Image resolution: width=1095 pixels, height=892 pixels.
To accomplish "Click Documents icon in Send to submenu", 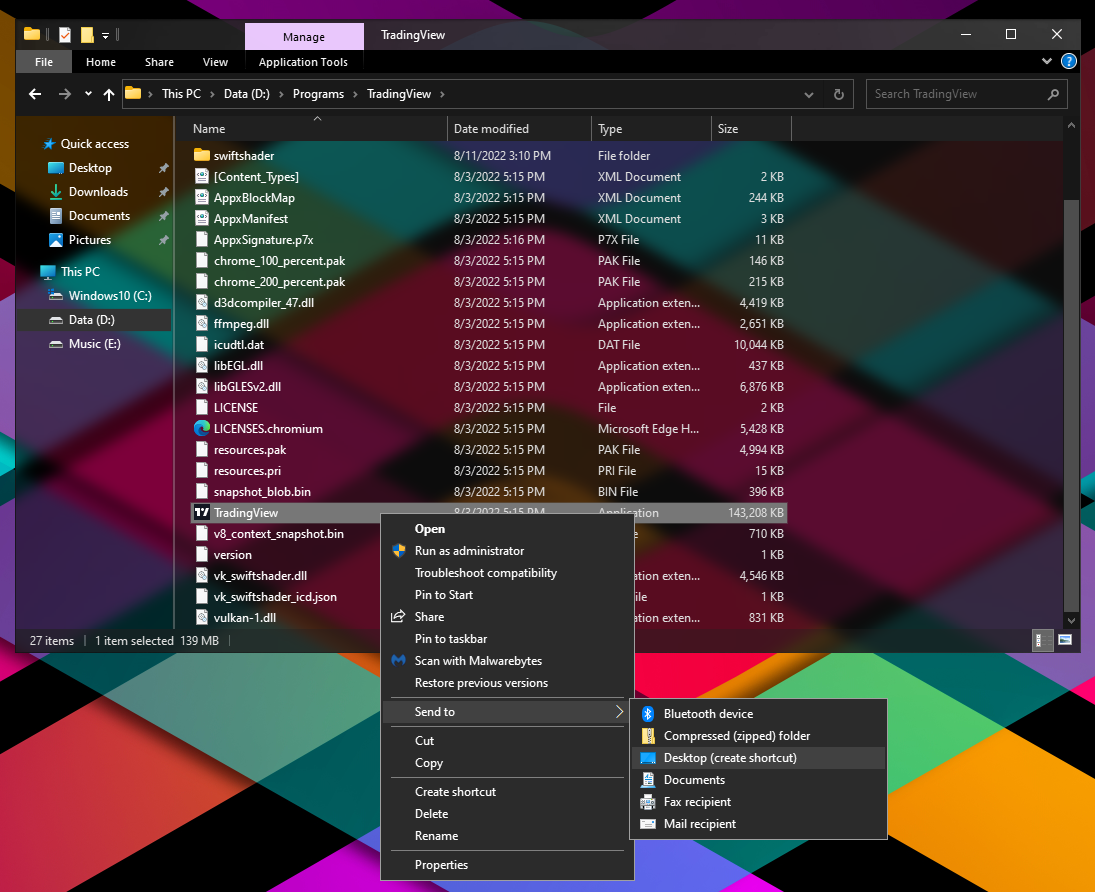I will coord(648,780).
